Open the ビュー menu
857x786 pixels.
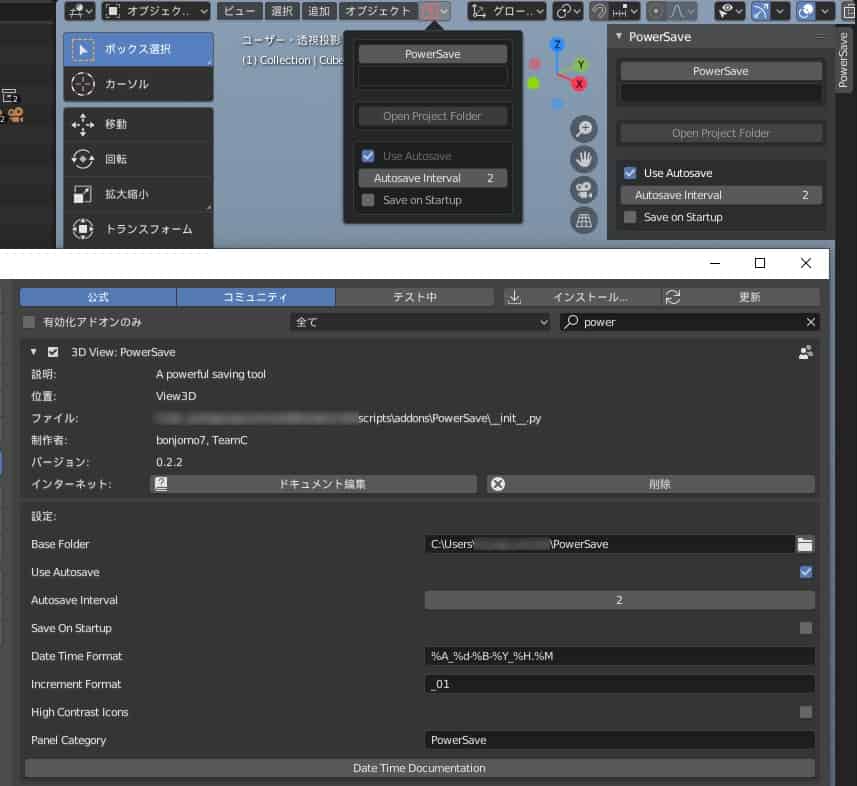click(240, 11)
